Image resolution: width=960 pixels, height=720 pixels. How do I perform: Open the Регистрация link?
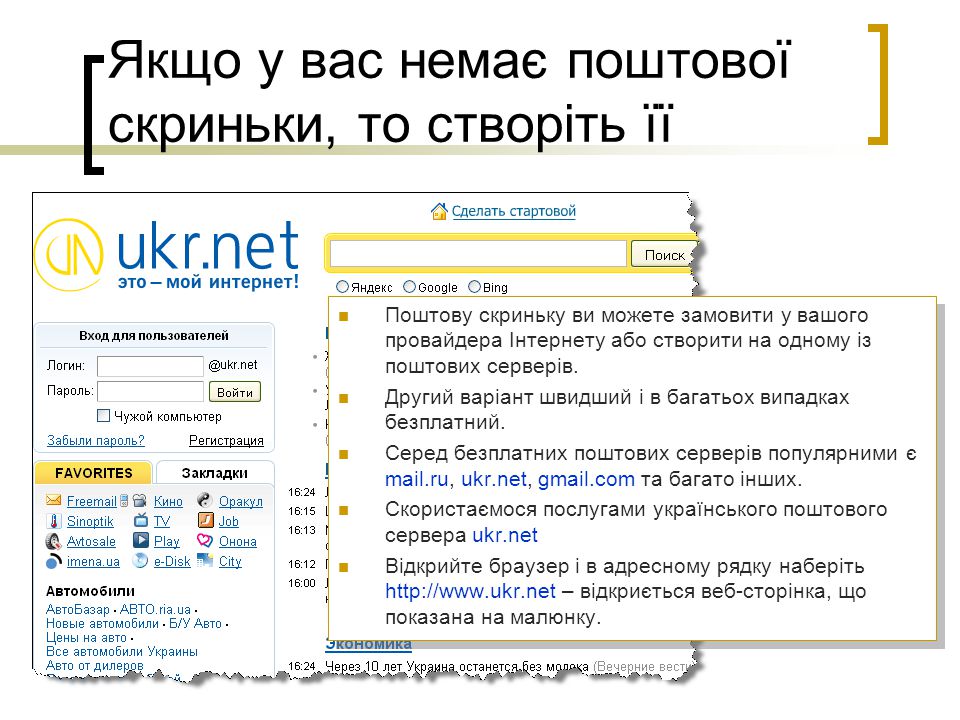click(x=226, y=440)
